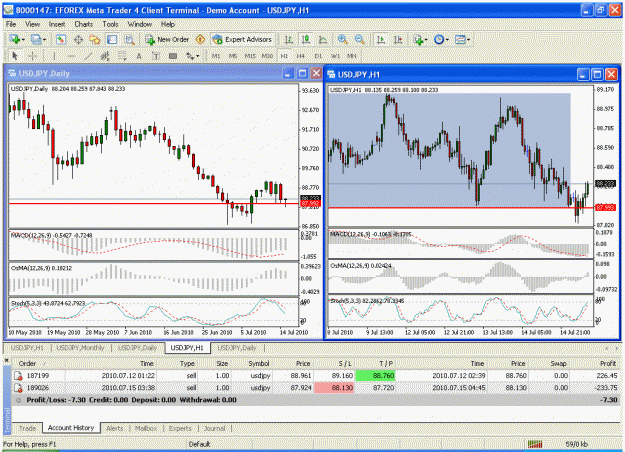Switch to the Trade terminal tab
625x452 pixels.
pyautogui.click(x=28, y=428)
